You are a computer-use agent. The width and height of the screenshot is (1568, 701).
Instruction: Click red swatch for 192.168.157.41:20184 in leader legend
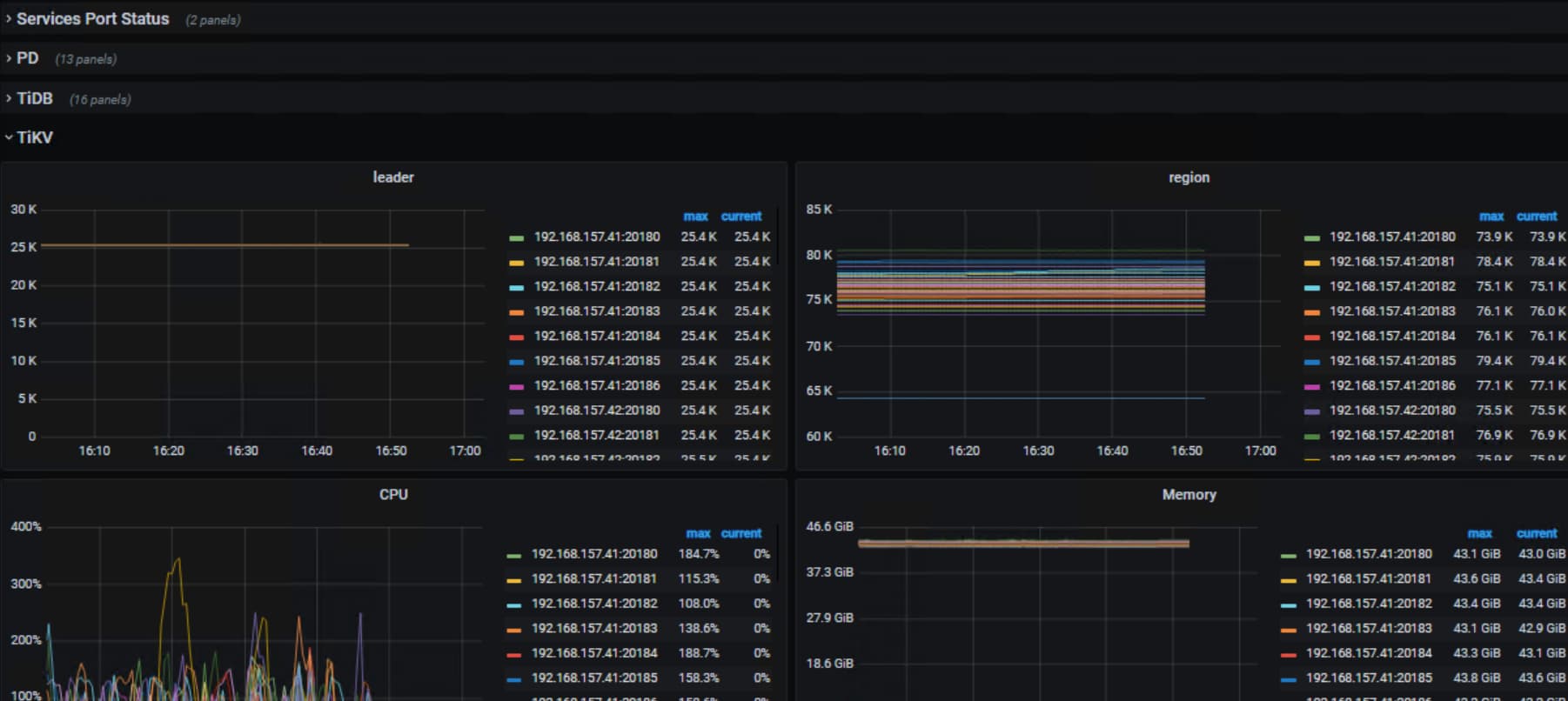coord(516,337)
